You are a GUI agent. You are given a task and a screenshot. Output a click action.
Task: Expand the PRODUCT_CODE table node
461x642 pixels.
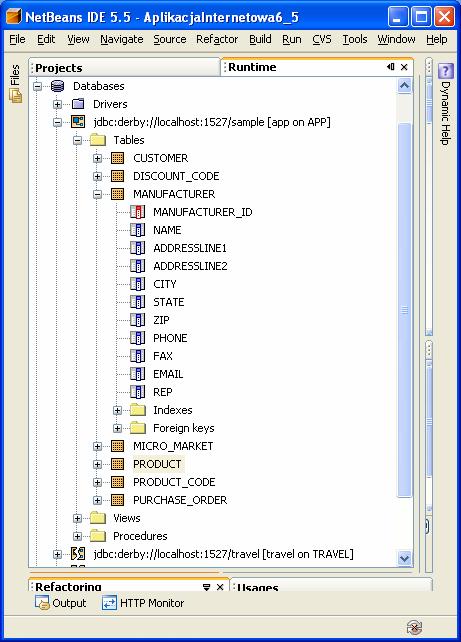pyautogui.click(x=97, y=482)
